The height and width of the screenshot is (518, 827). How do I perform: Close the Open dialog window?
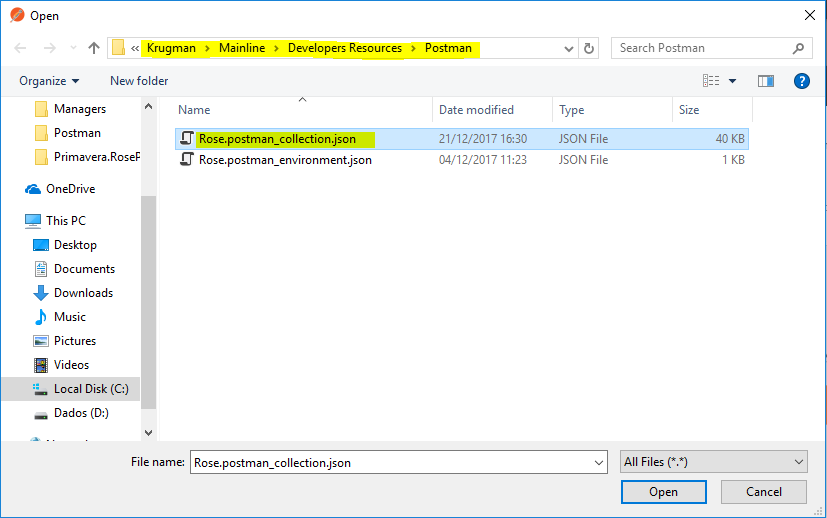(810, 15)
